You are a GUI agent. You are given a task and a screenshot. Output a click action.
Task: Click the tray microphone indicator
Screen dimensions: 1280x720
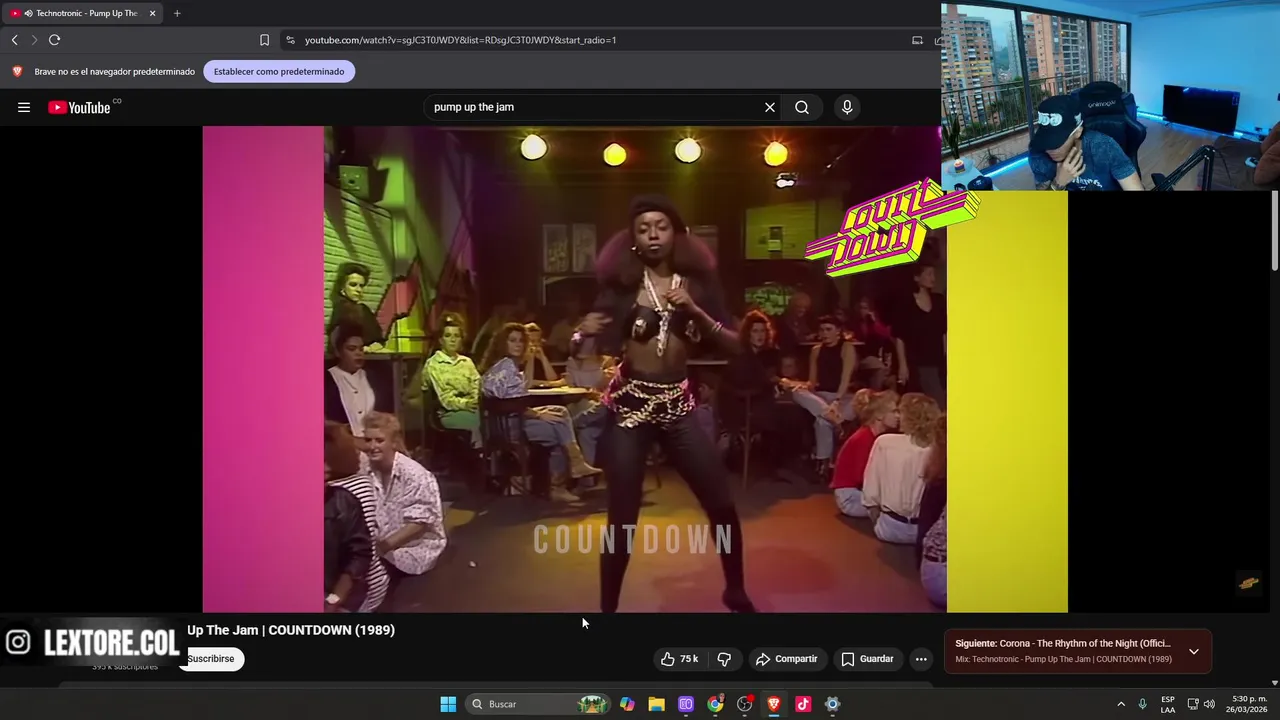1142,704
